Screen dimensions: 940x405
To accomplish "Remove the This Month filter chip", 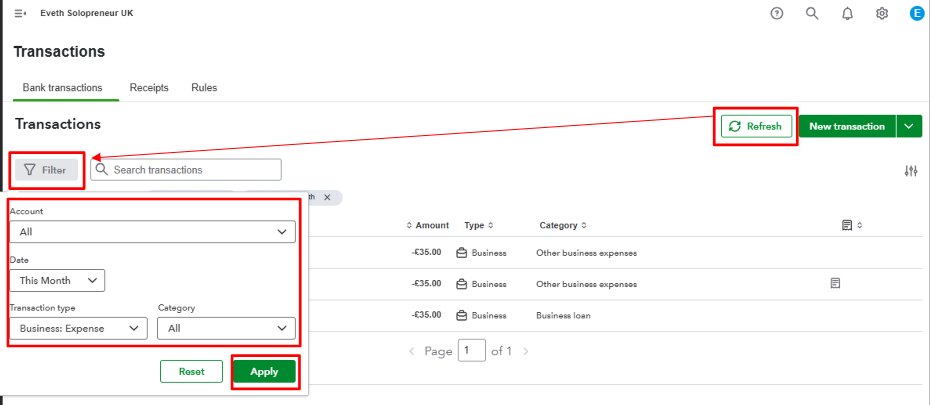I will tap(327, 197).
